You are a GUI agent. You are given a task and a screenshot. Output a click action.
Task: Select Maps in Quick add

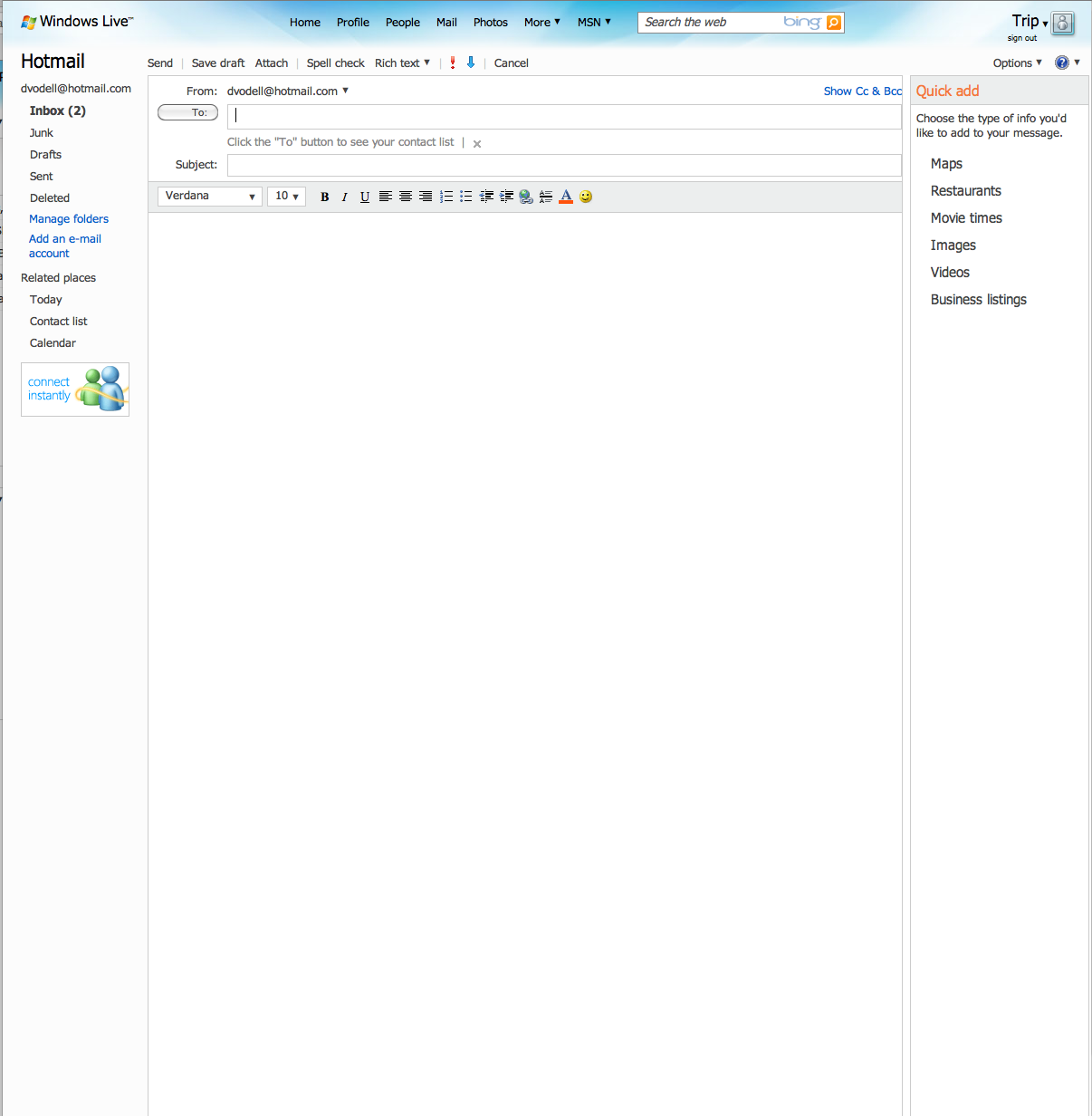[x=946, y=163]
